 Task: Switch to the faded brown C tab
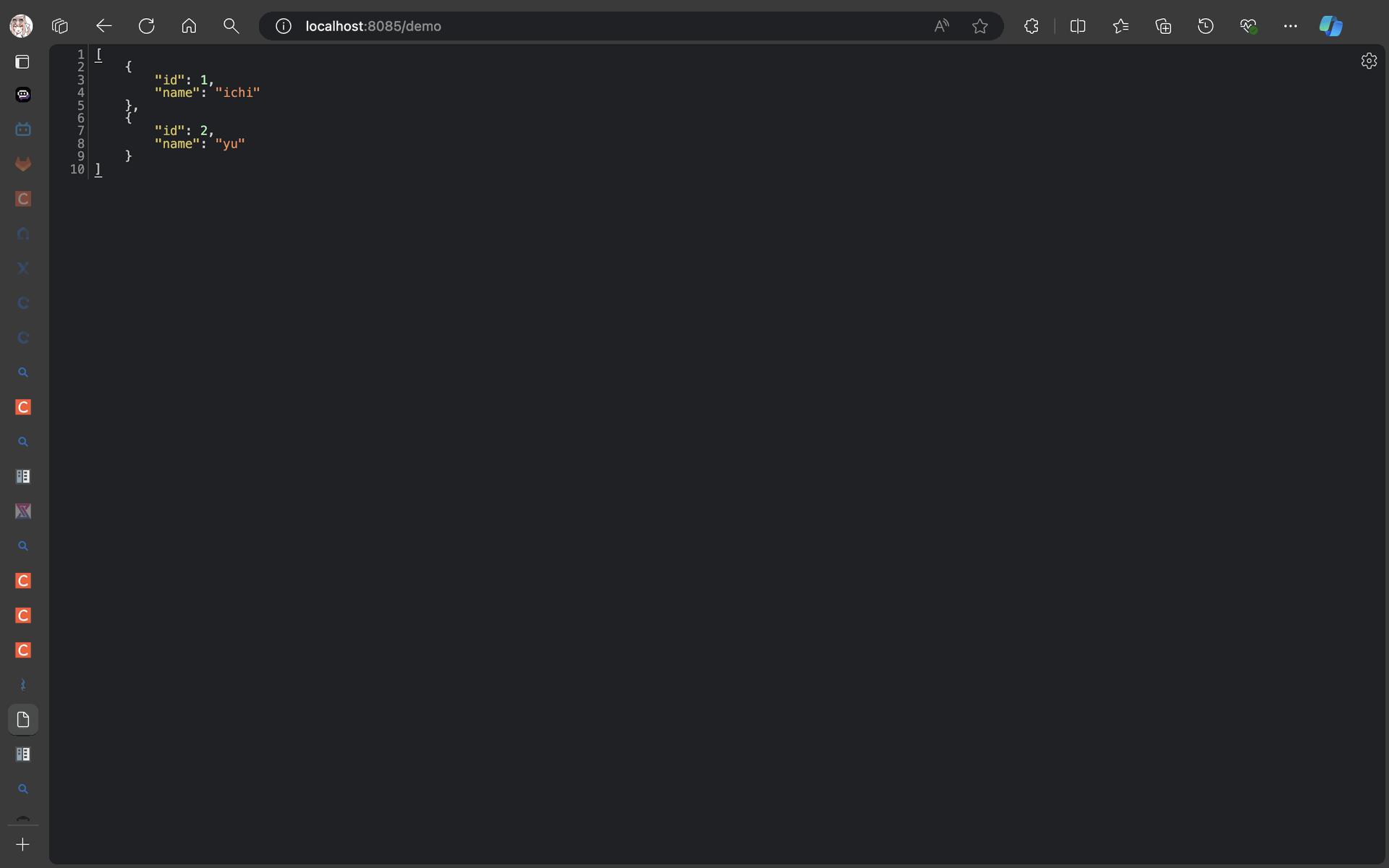pos(23,199)
